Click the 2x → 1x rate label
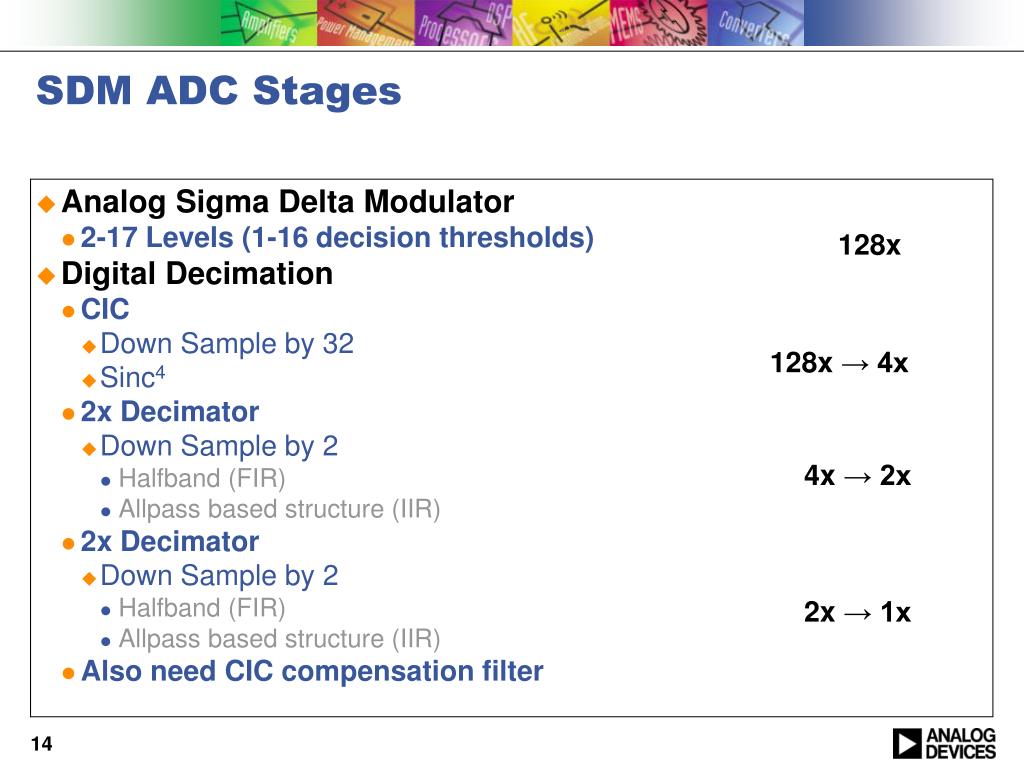The width and height of the screenshot is (1024, 768). [857, 613]
